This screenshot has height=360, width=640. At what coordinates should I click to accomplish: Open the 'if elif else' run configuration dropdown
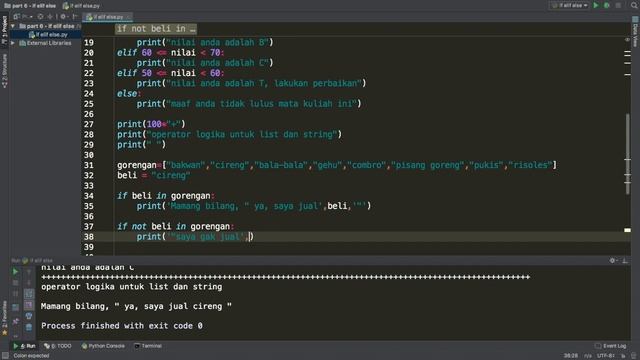coord(570,5)
